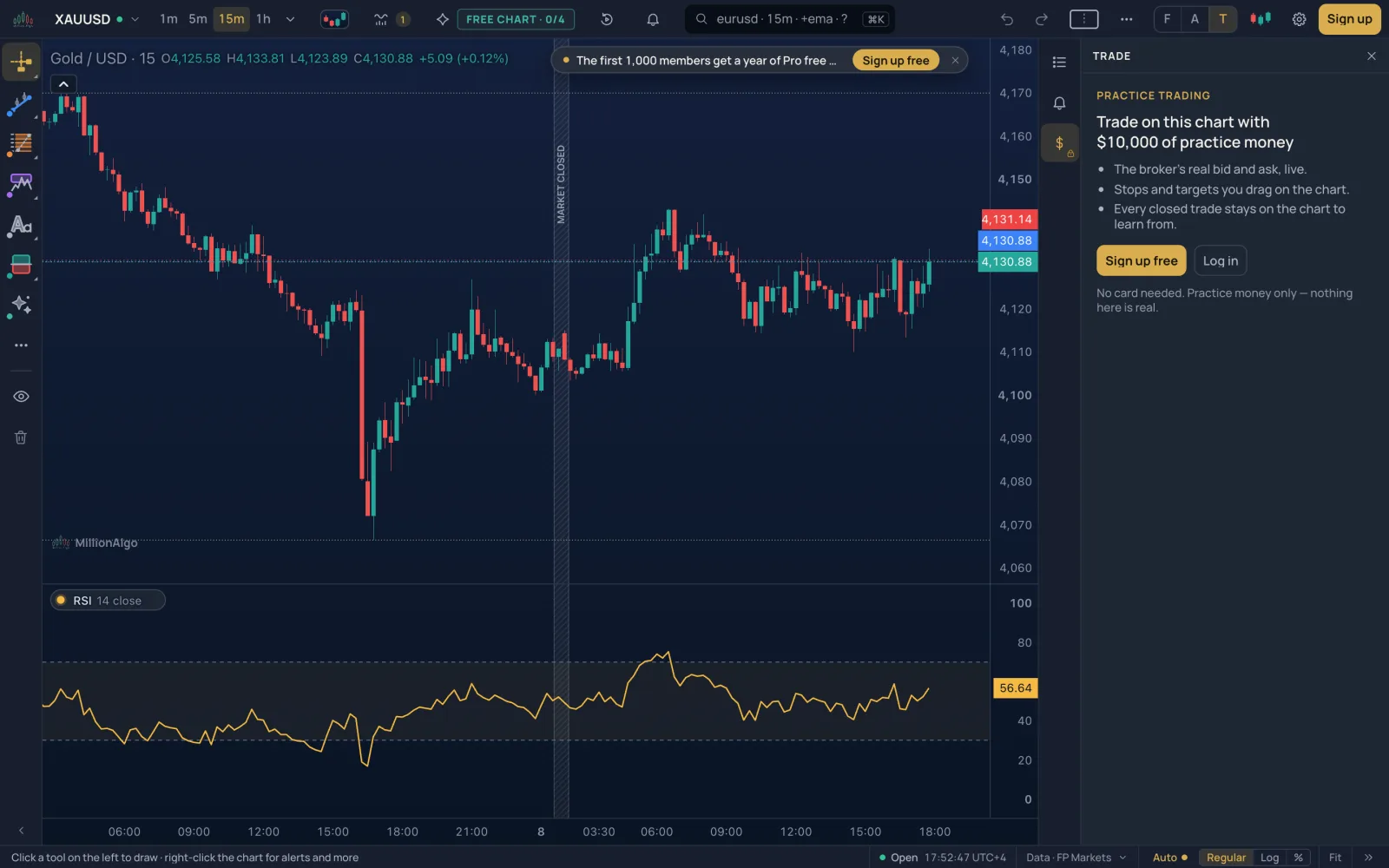Select the 15m timeframe
This screenshot has height=868, width=1389.
[232, 19]
